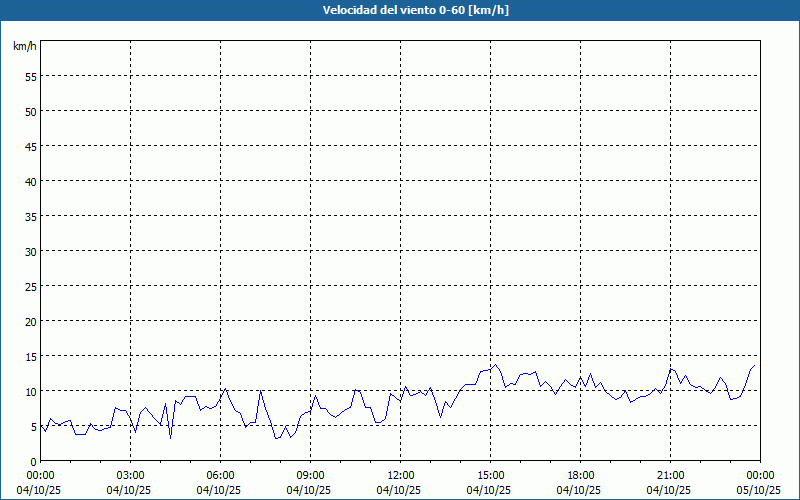
Task: Click the 21:00 time label on the x-axis
Action: point(670,475)
